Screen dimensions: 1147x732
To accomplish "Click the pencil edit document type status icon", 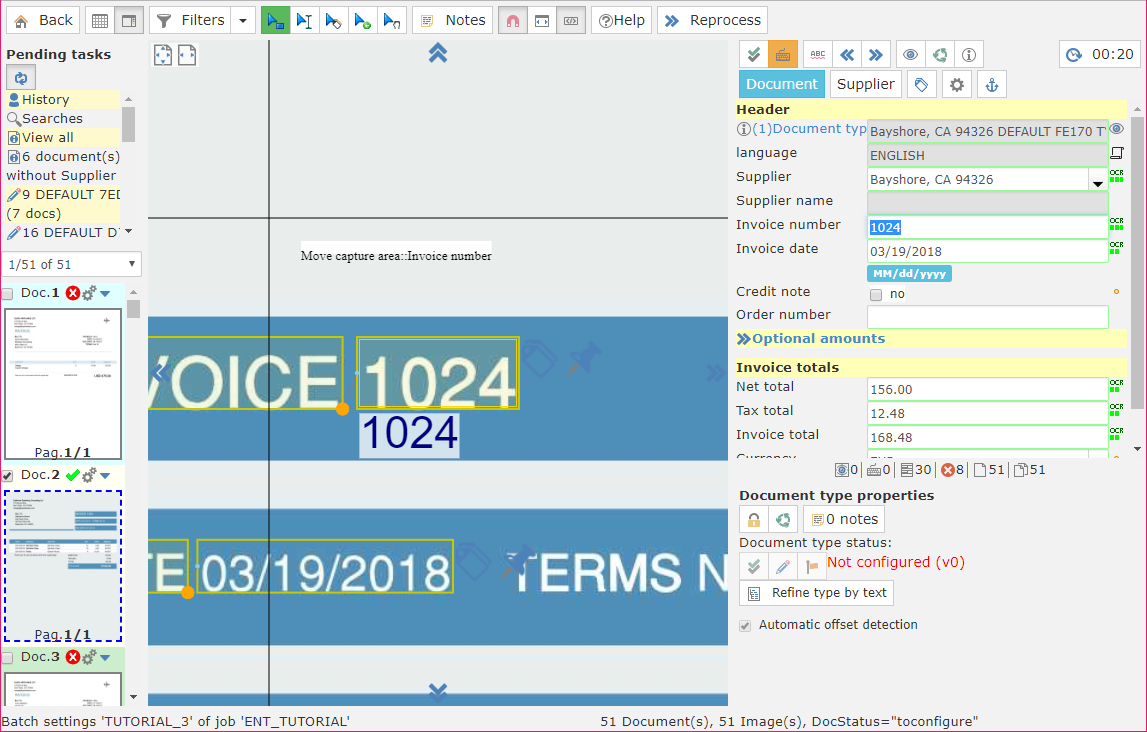I will [783, 566].
